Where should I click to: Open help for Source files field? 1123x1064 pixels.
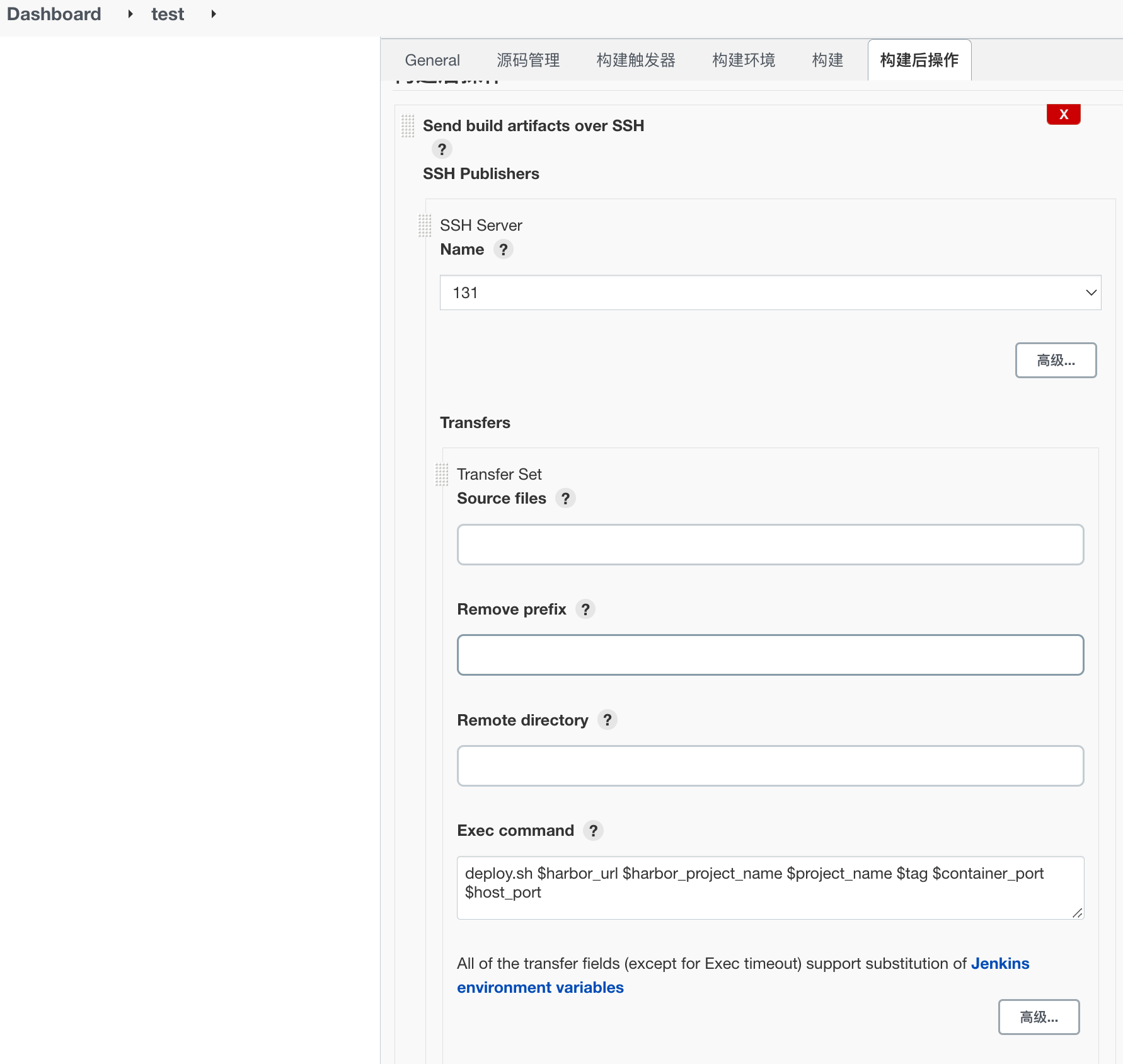click(x=565, y=499)
